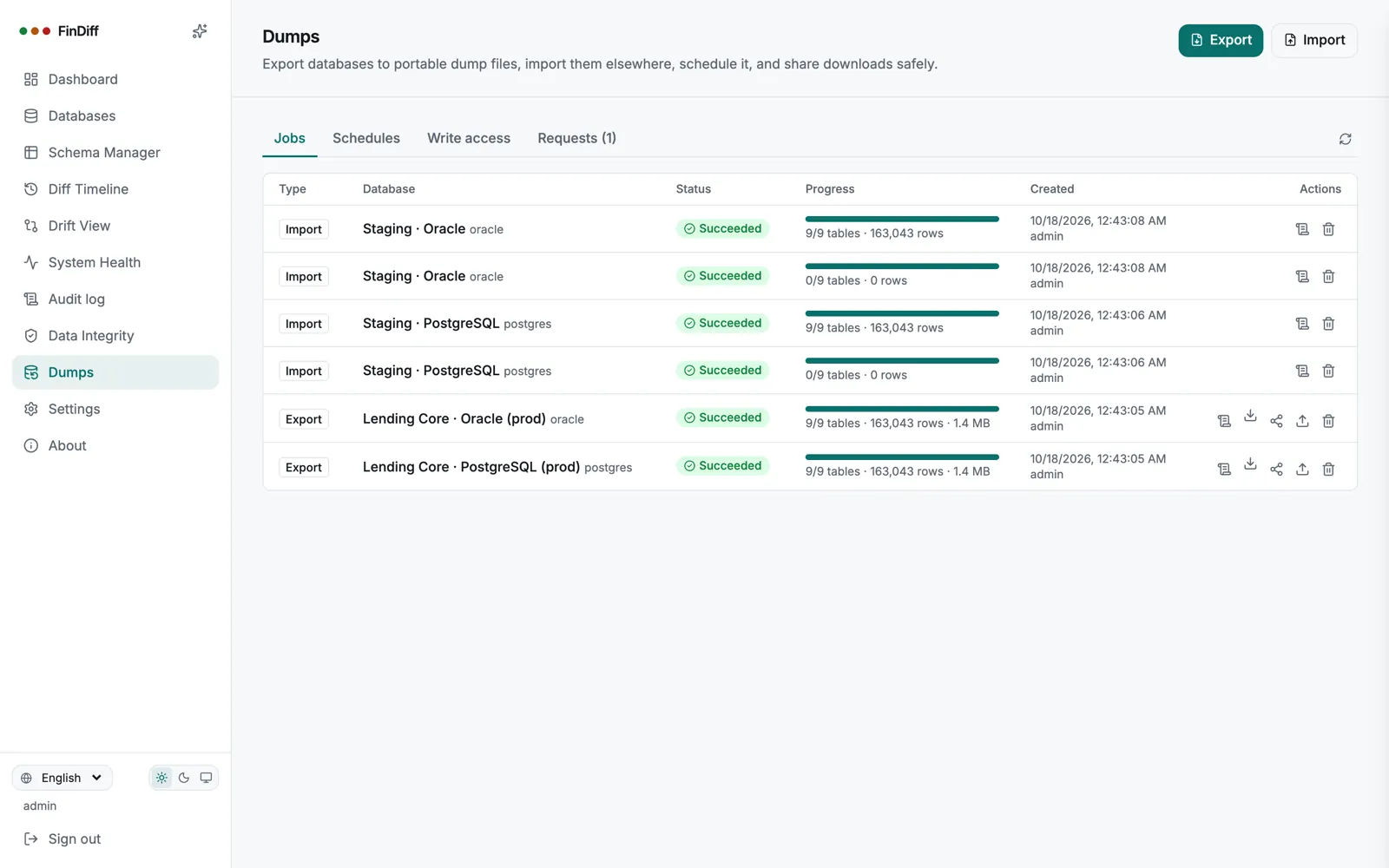Click the green Export button
Screen dimensions: 1389x868
point(1221,40)
